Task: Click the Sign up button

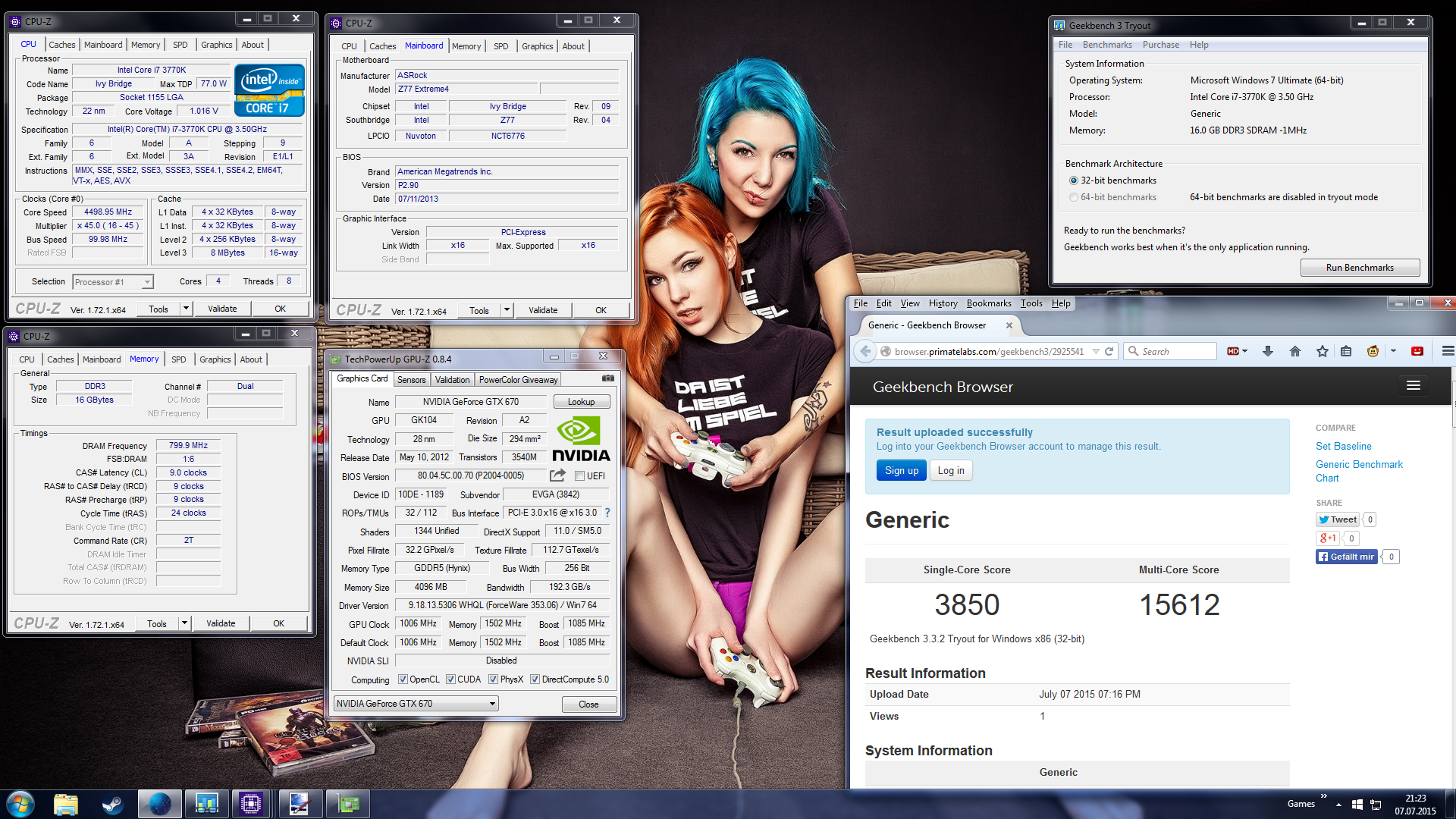Action: [x=902, y=470]
